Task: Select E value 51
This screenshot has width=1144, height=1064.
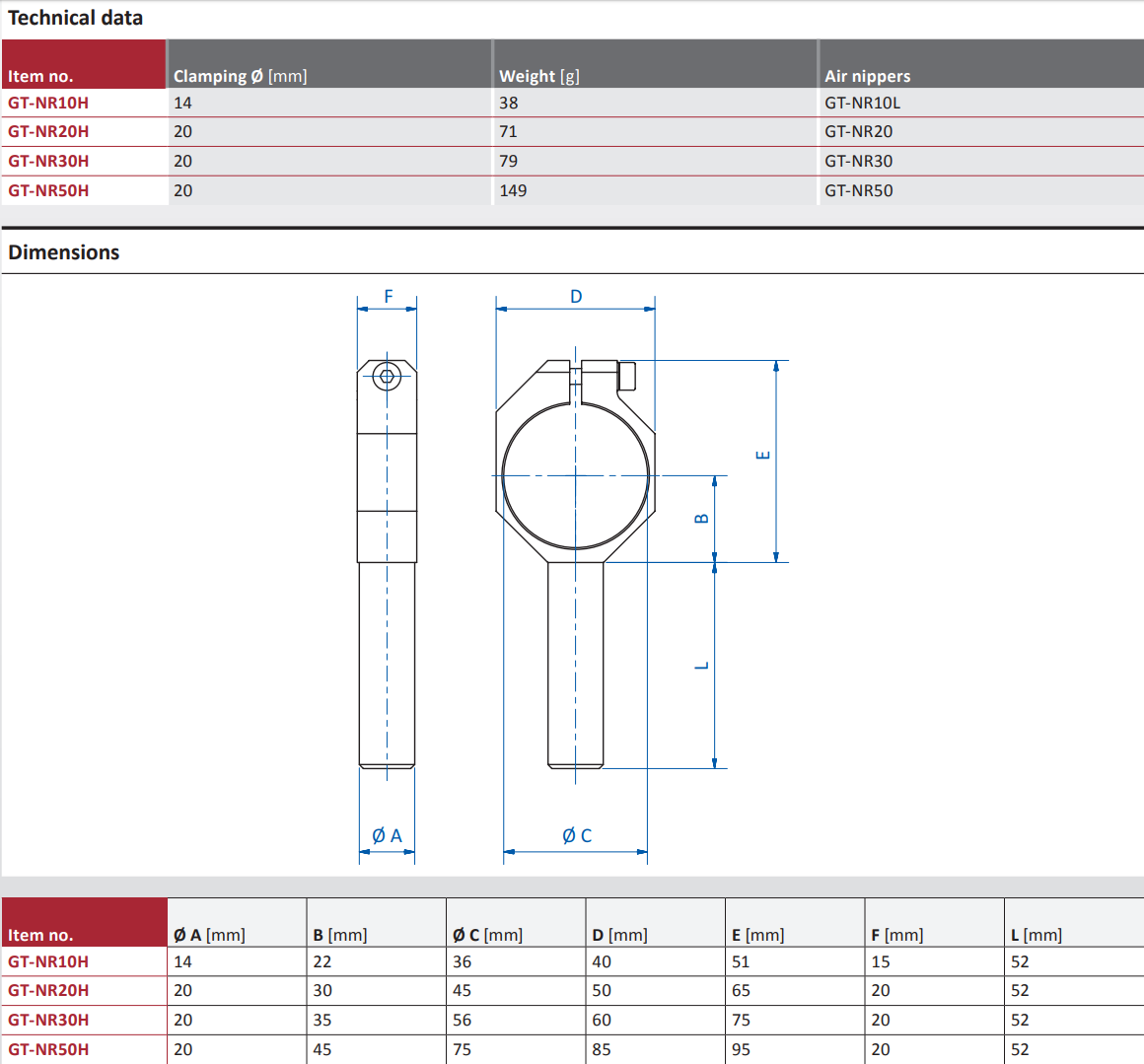Action: click(741, 961)
